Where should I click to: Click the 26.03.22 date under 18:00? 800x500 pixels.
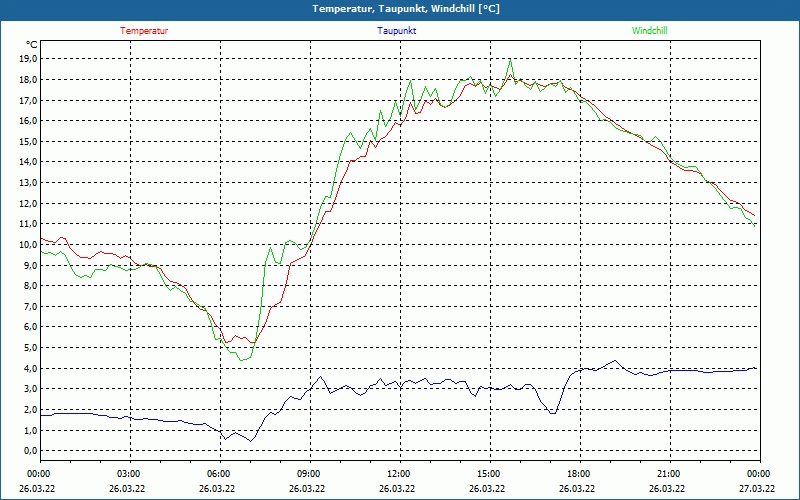(577, 488)
